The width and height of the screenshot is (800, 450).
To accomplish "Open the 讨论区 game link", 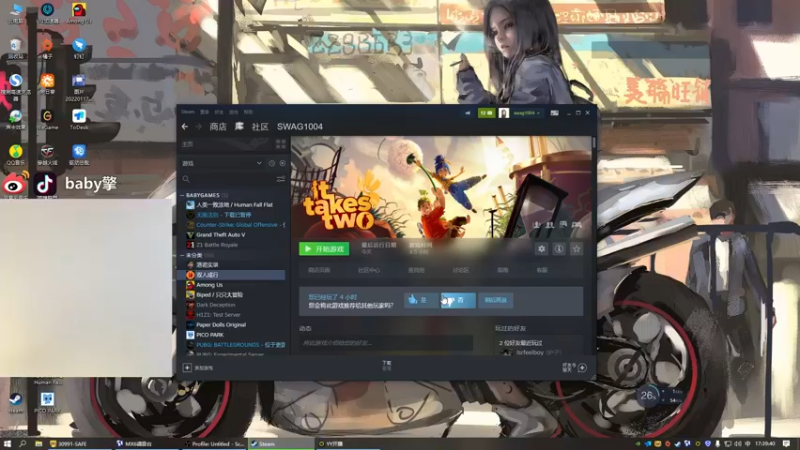I will [x=461, y=270].
